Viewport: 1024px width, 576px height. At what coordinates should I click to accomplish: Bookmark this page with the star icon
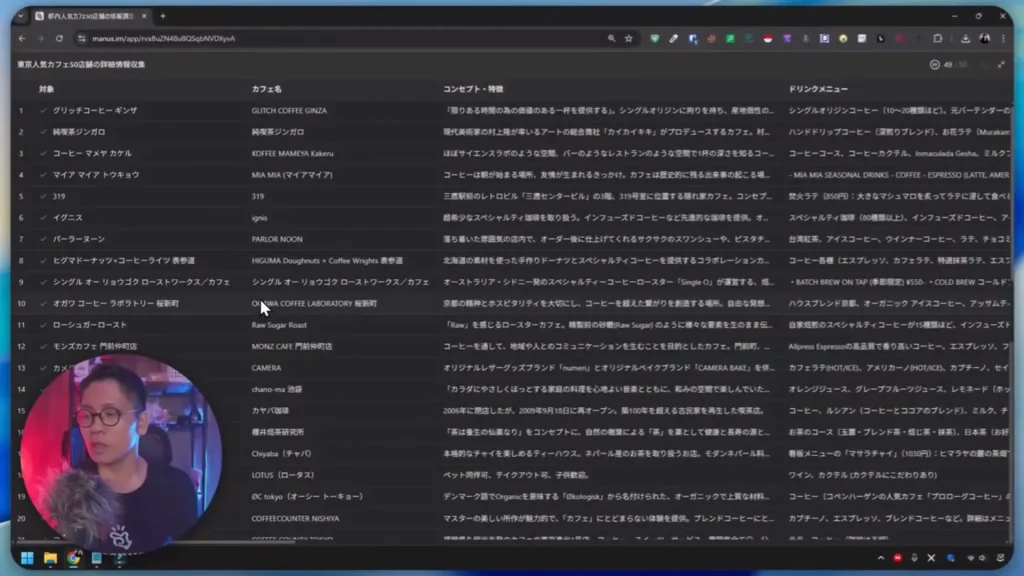pos(629,39)
